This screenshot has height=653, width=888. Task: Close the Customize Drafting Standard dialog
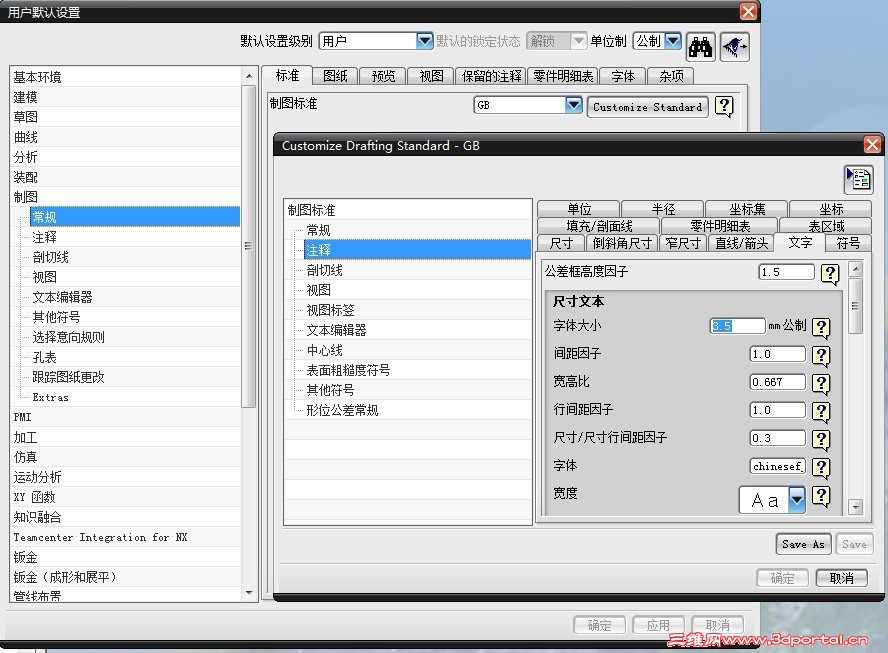pos(872,145)
